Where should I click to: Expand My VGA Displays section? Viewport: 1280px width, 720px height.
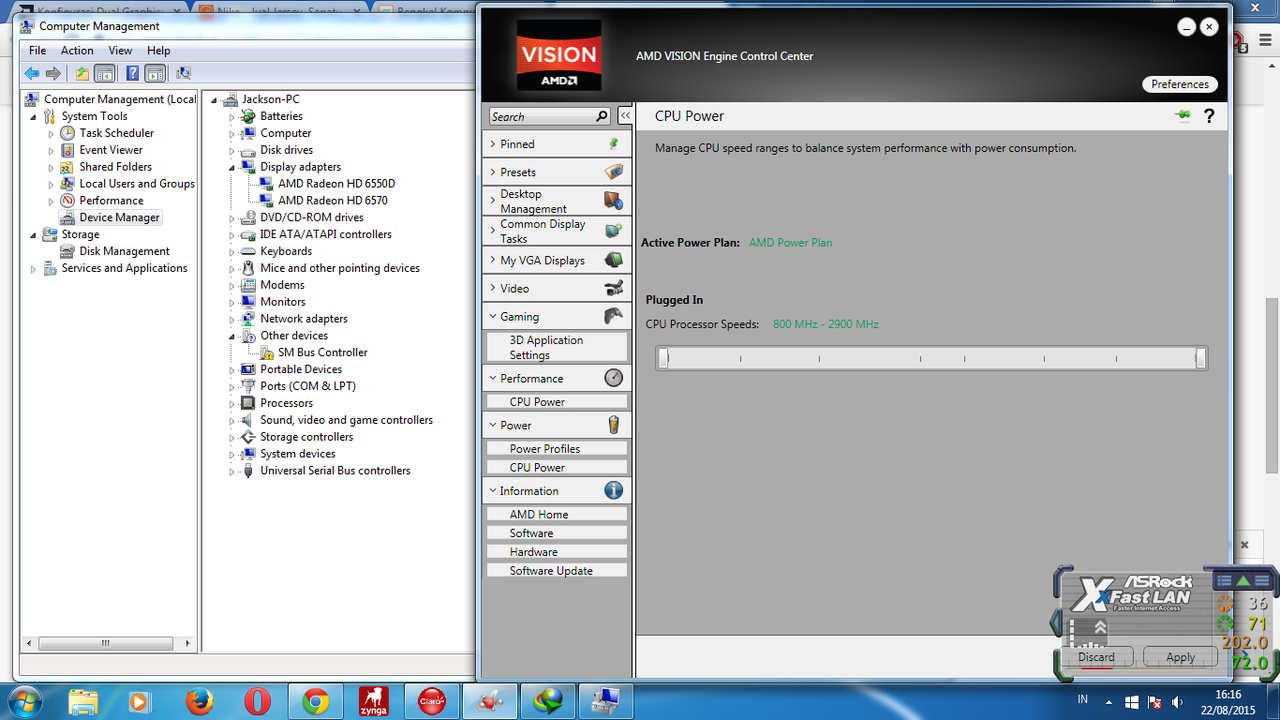557,260
